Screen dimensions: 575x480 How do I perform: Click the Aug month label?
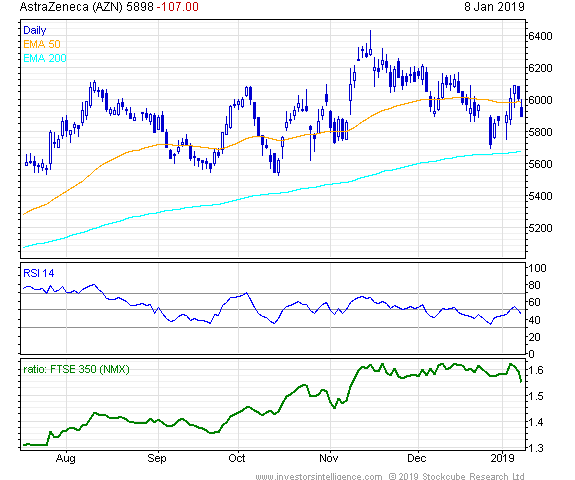(x=66, y=458)
